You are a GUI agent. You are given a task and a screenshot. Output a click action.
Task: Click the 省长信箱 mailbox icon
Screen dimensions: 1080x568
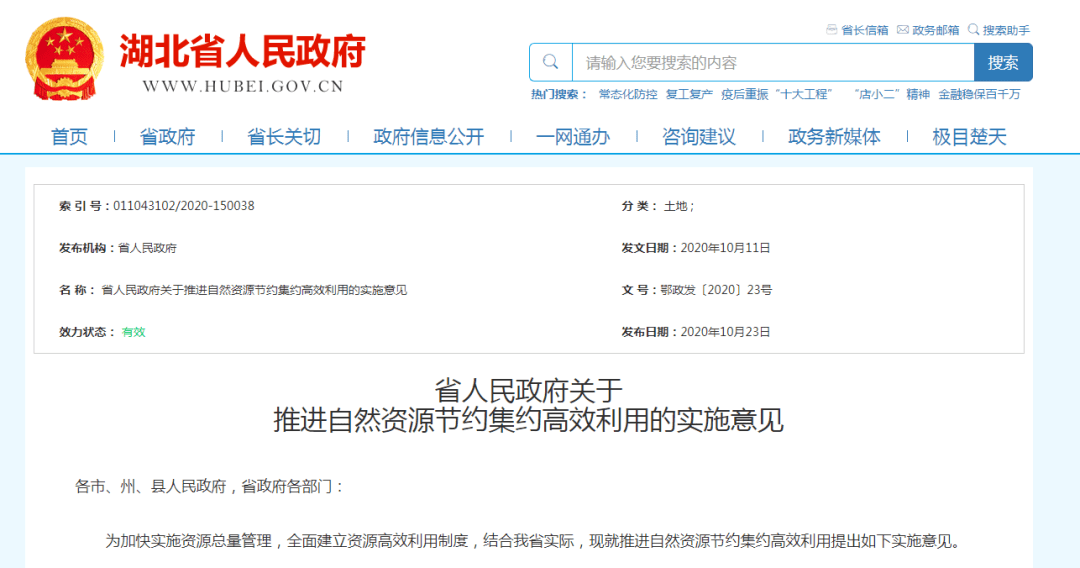(x=832, y=30)
